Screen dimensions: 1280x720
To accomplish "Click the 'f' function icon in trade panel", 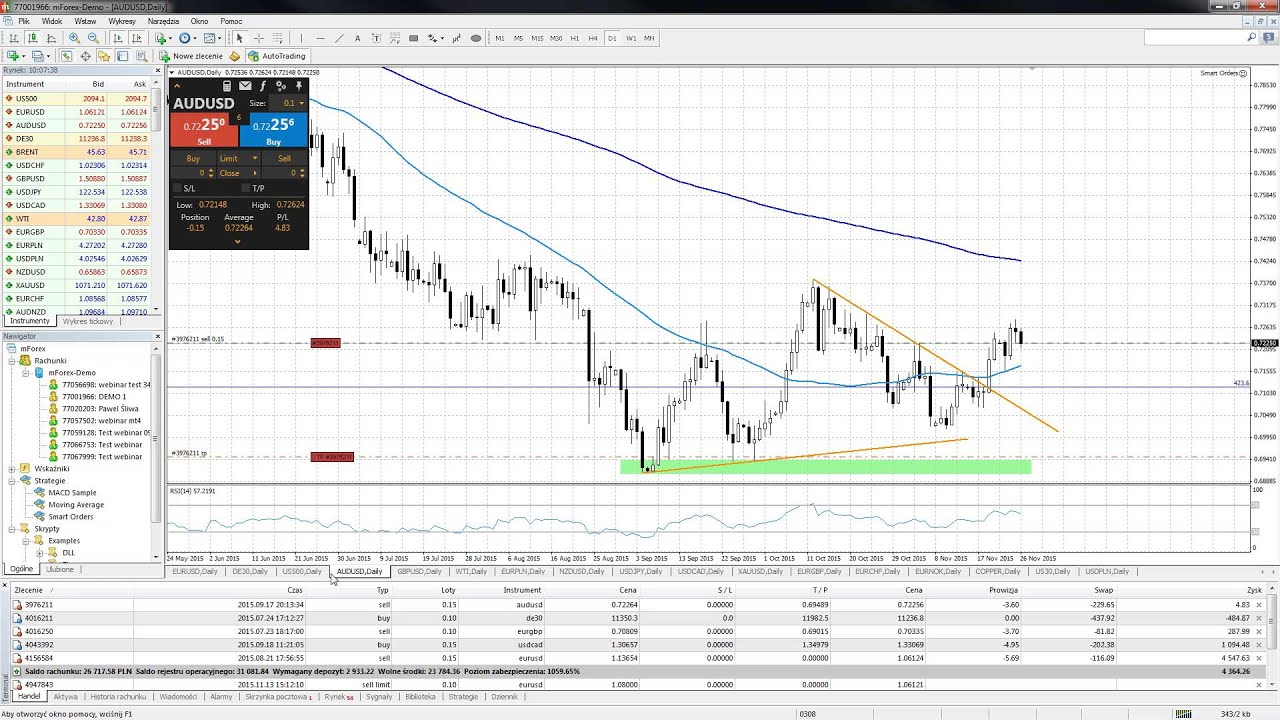I will 263,87.
